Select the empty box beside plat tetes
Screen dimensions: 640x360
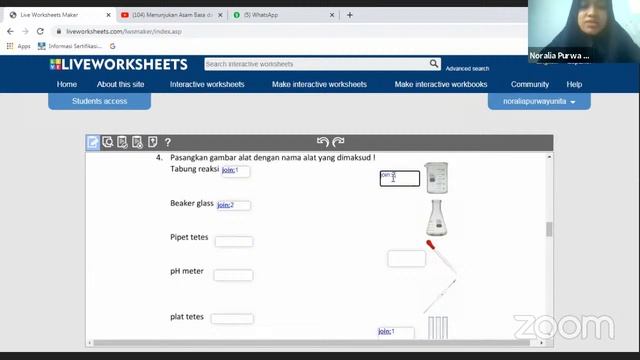tap(232, 319)
